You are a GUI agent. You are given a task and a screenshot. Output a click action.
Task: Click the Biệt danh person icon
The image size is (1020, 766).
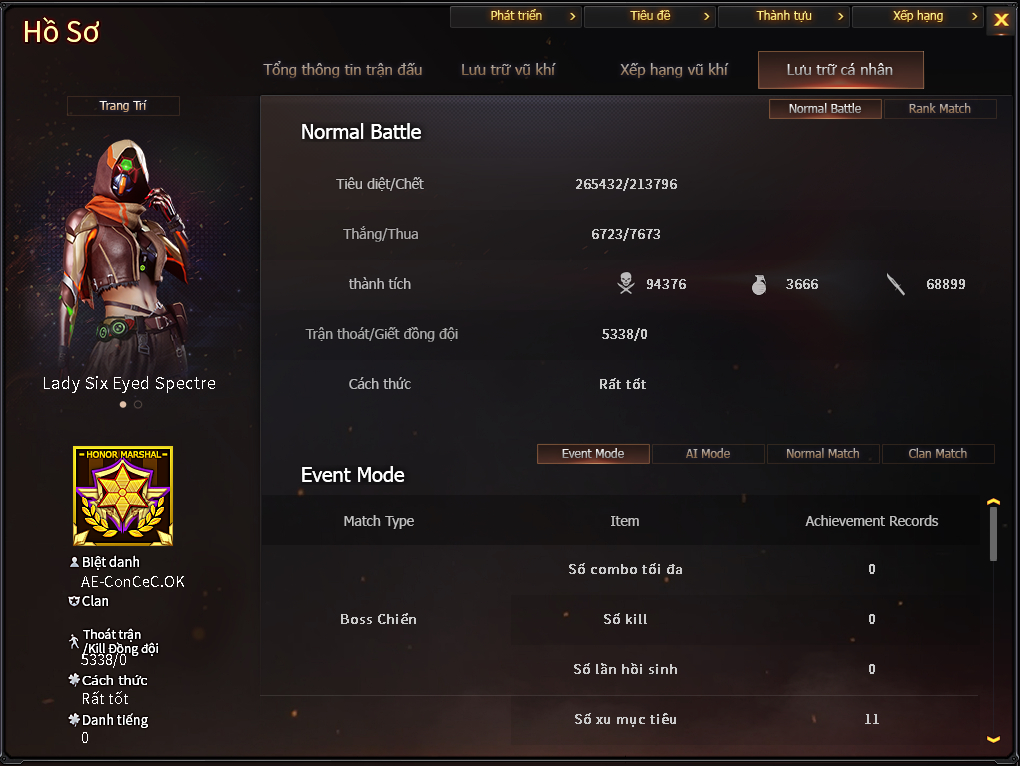coord(74,562)
